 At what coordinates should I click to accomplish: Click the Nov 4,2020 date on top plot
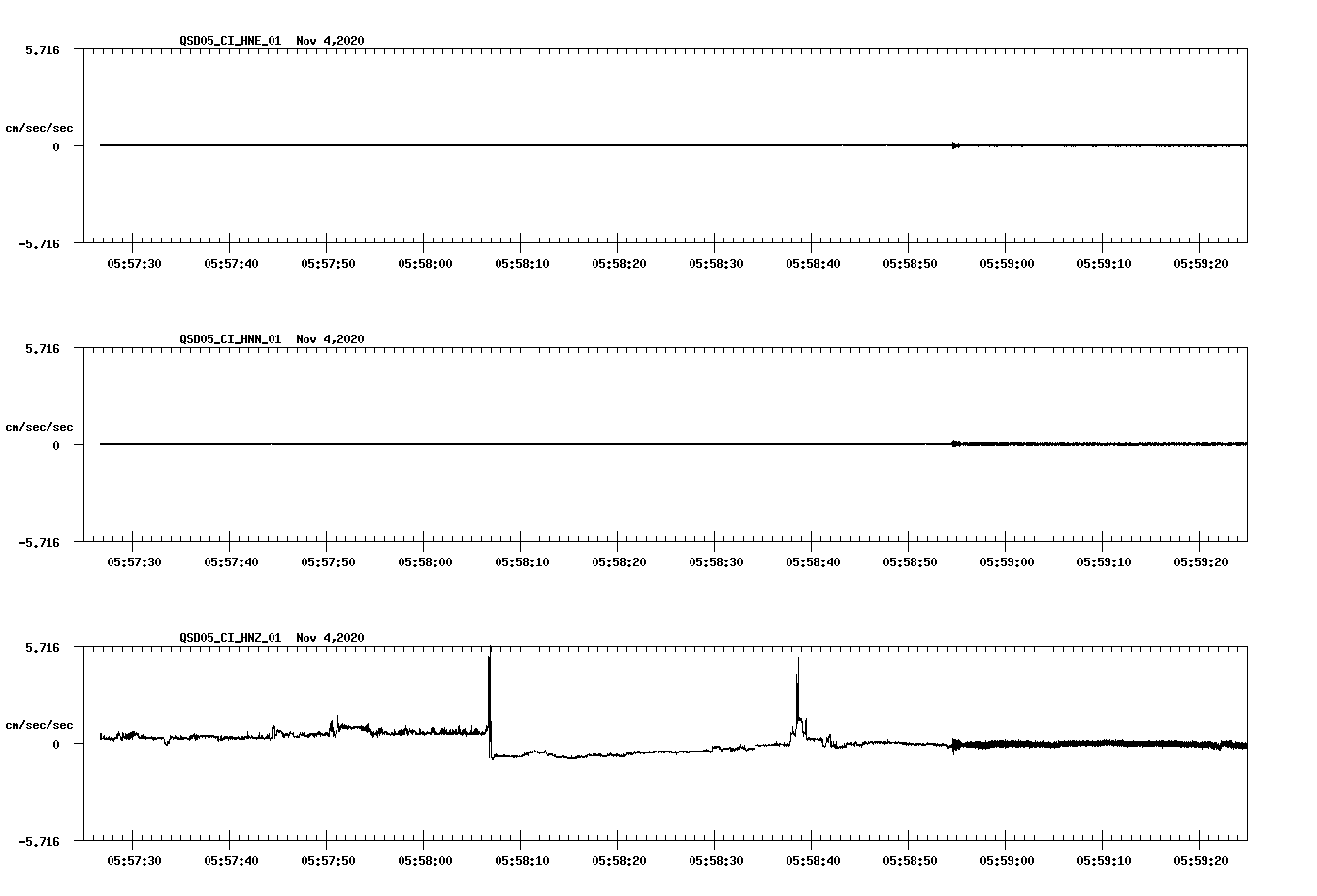click(329, 42)
